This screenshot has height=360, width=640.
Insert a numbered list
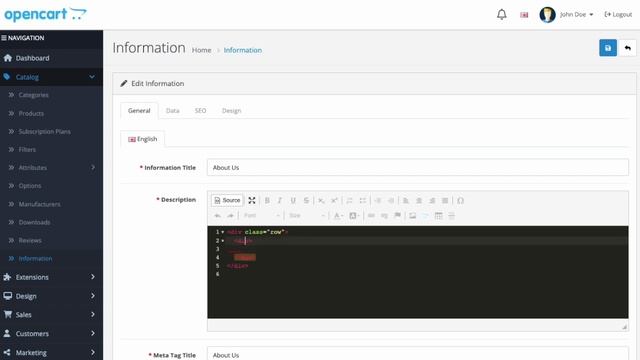(349, 200)
